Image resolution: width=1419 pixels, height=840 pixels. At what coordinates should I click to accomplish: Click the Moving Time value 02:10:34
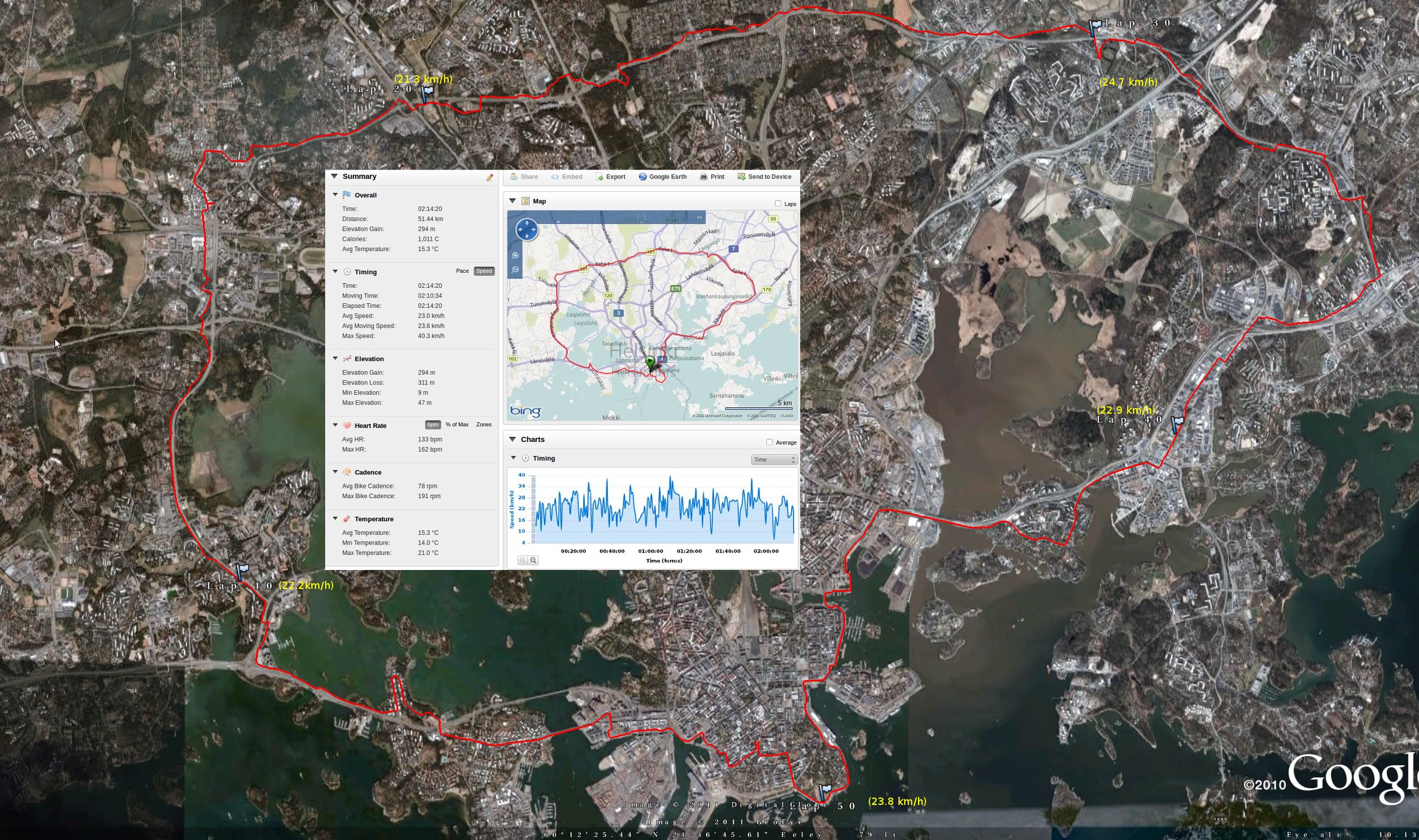click(430, 296)
